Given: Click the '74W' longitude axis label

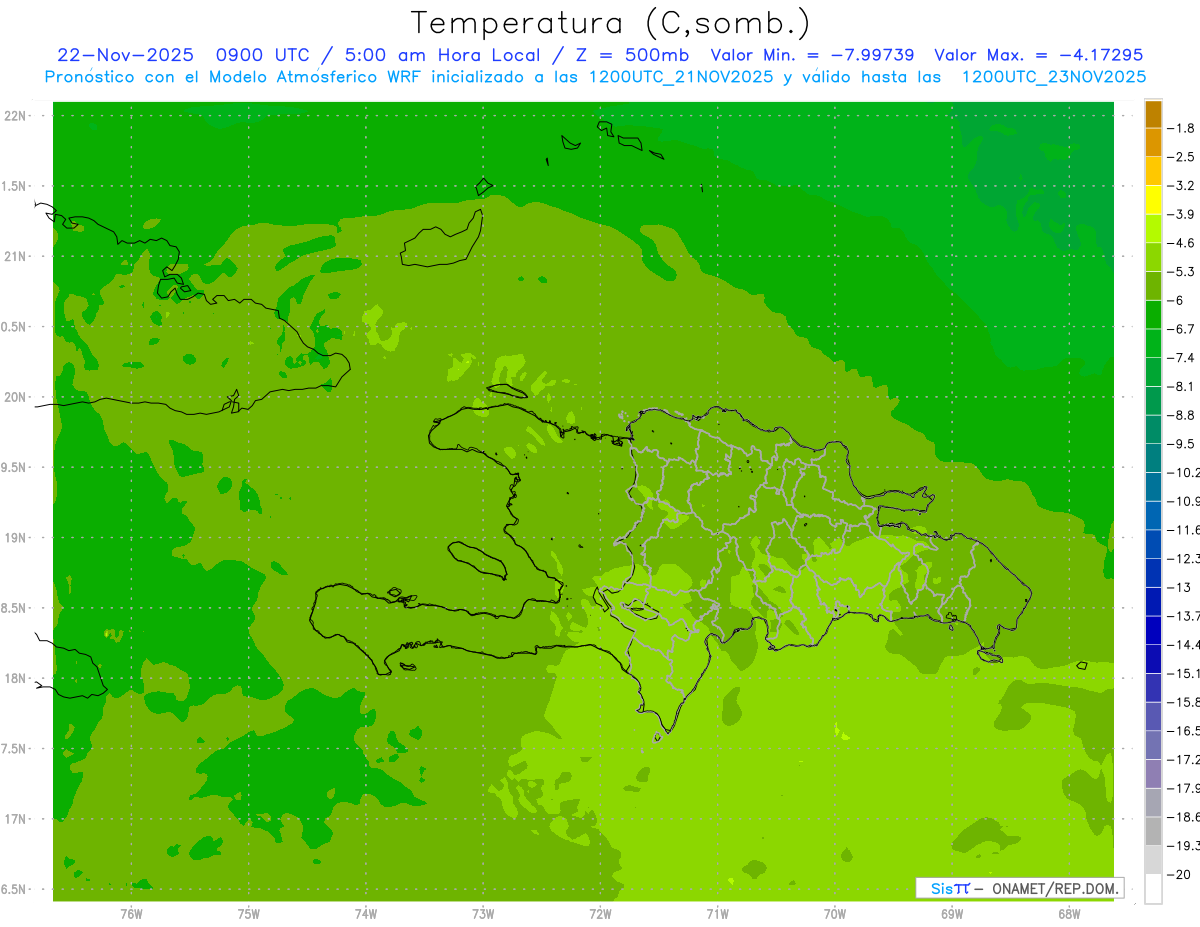Looking at the screenshot, I should pos(366,913).
